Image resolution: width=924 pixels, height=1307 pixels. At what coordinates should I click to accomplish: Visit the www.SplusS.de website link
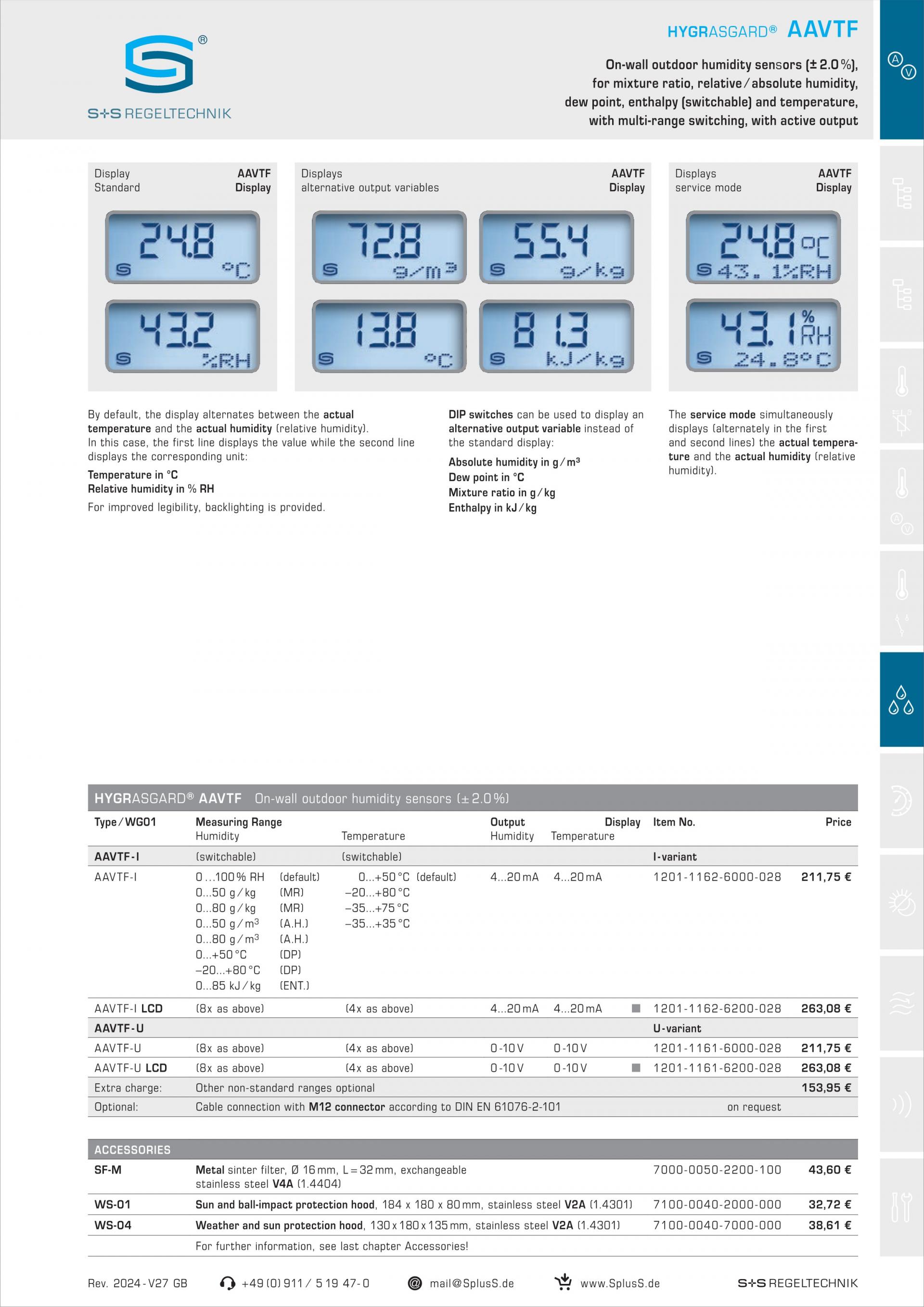pos(619,1284)
